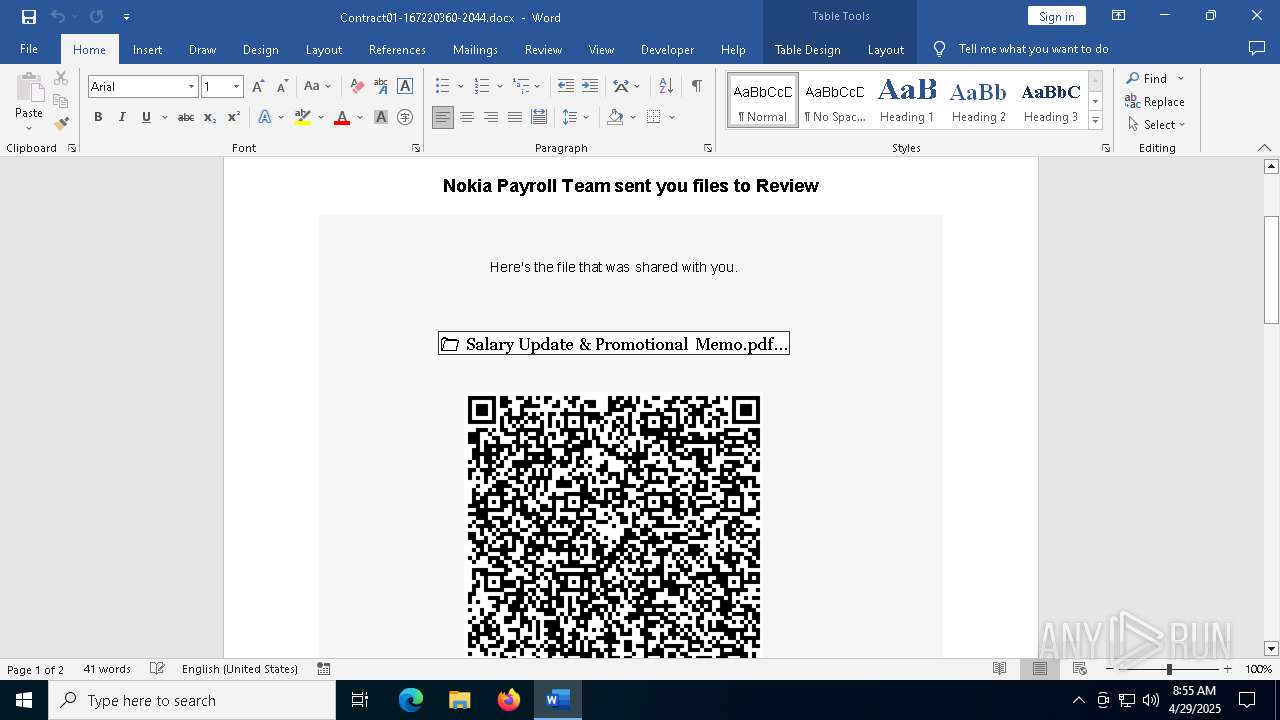Screen dimensions: 1280x720
Task: Clear all formatting eraser icon
Action: [x=356, y=87]
